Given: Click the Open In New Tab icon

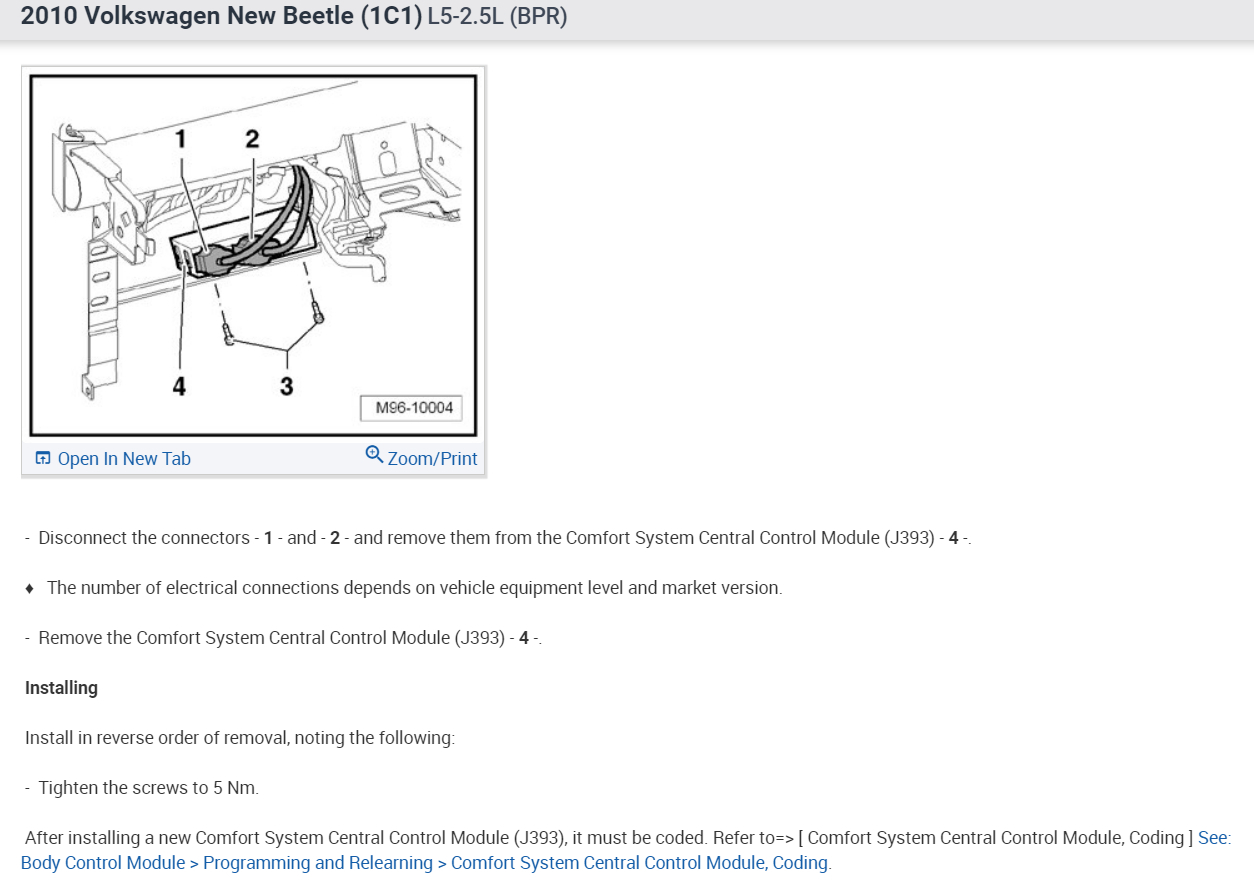Looking at the screenshot, I should pos(42,459).
